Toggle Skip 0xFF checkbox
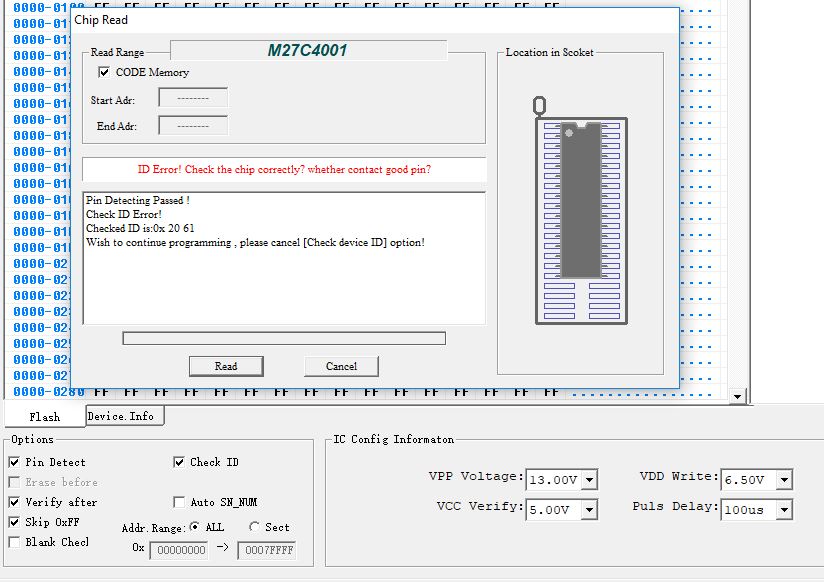This screenshot has height=582, width=824. 15,522
